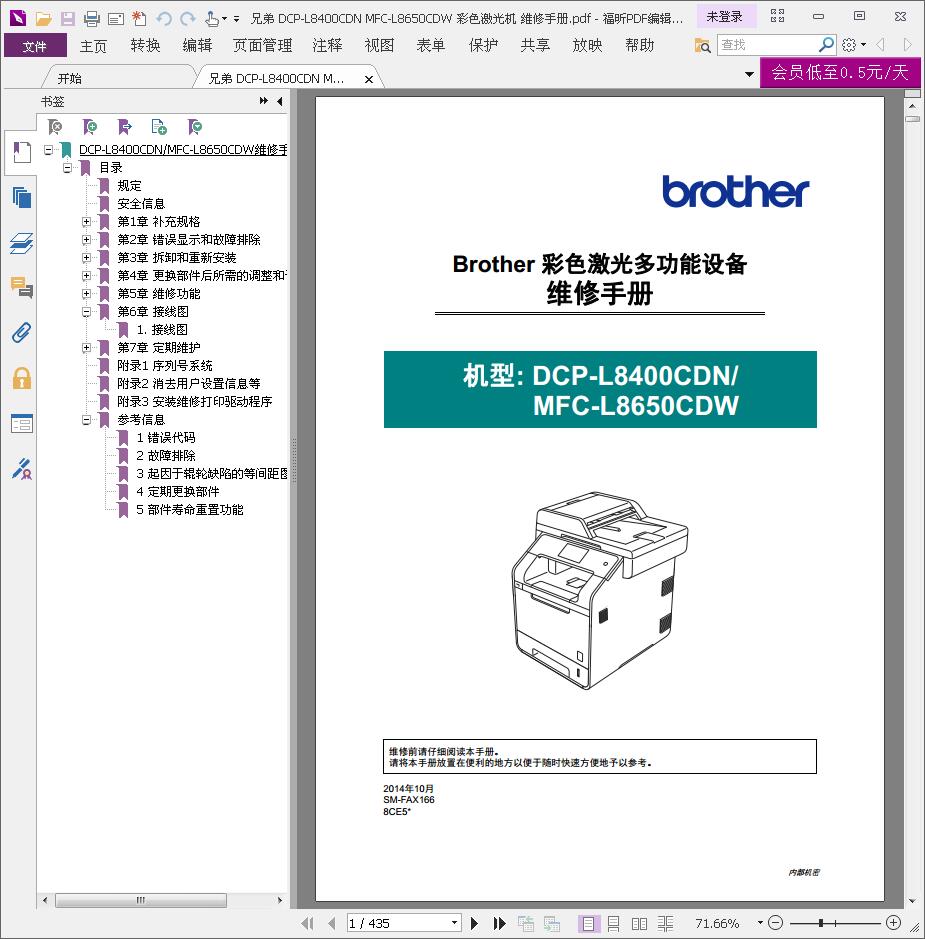Click the magnifier search icon
925x939 pixels.
826,44
